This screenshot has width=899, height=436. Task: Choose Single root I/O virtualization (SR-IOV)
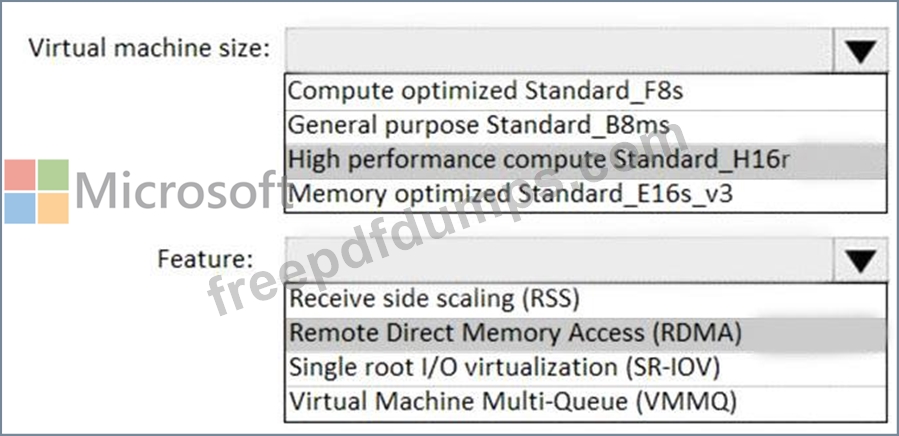pyautogui.click(x=585, y=368)
